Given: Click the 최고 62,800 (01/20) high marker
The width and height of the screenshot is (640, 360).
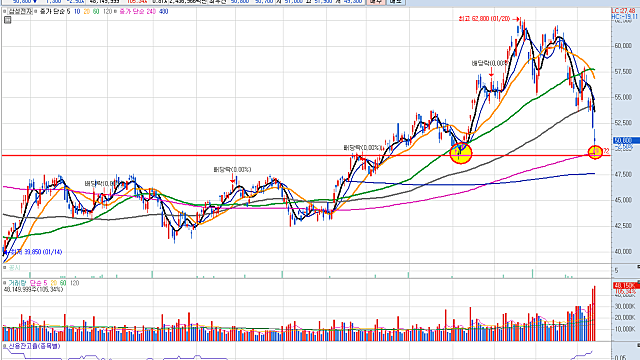Looking at the screenshot, I should click(489, 19).
